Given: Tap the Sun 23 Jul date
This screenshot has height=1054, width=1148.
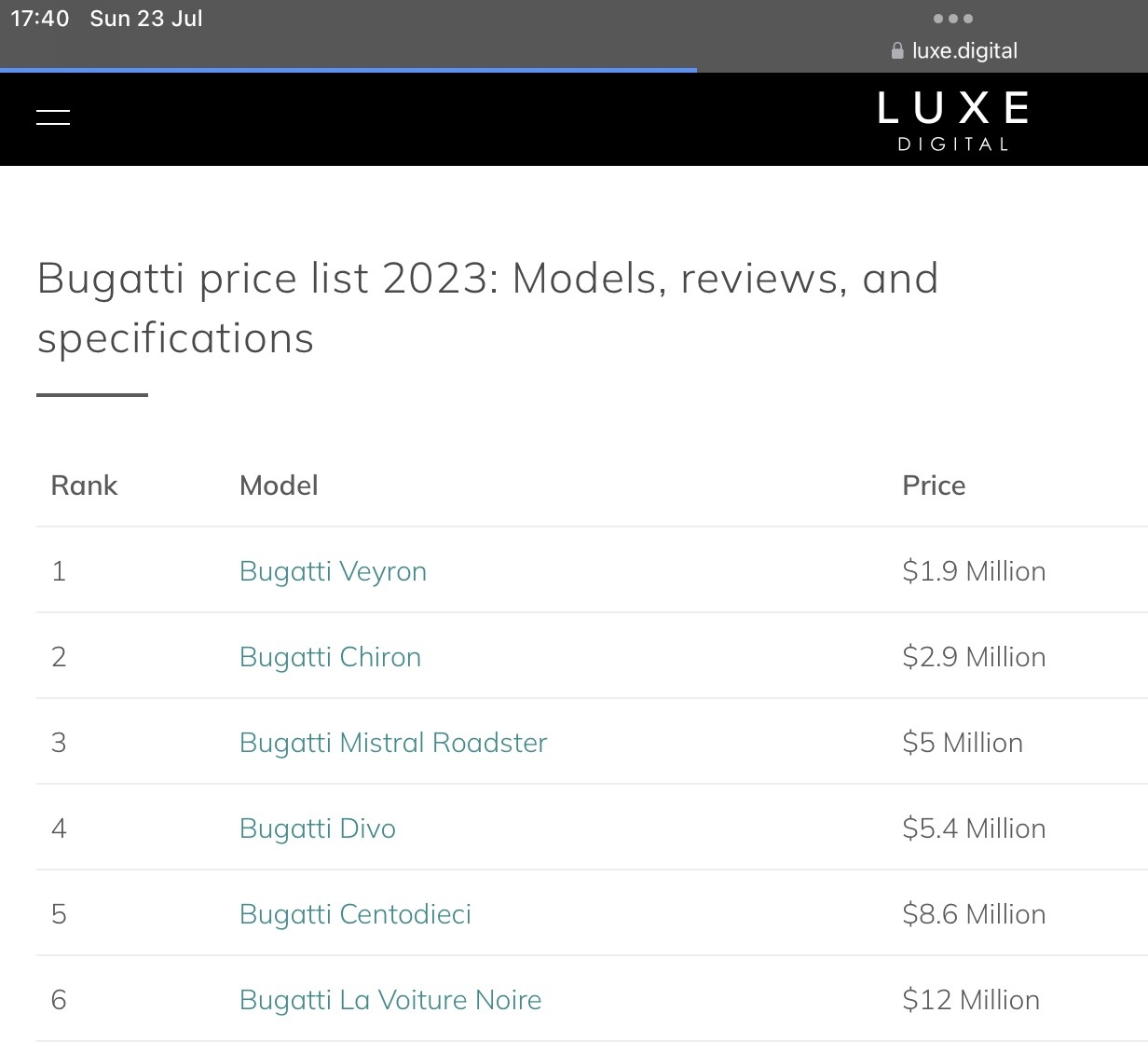Looking at the screenshot, I should pyautogui.click(x=146, y=19).
